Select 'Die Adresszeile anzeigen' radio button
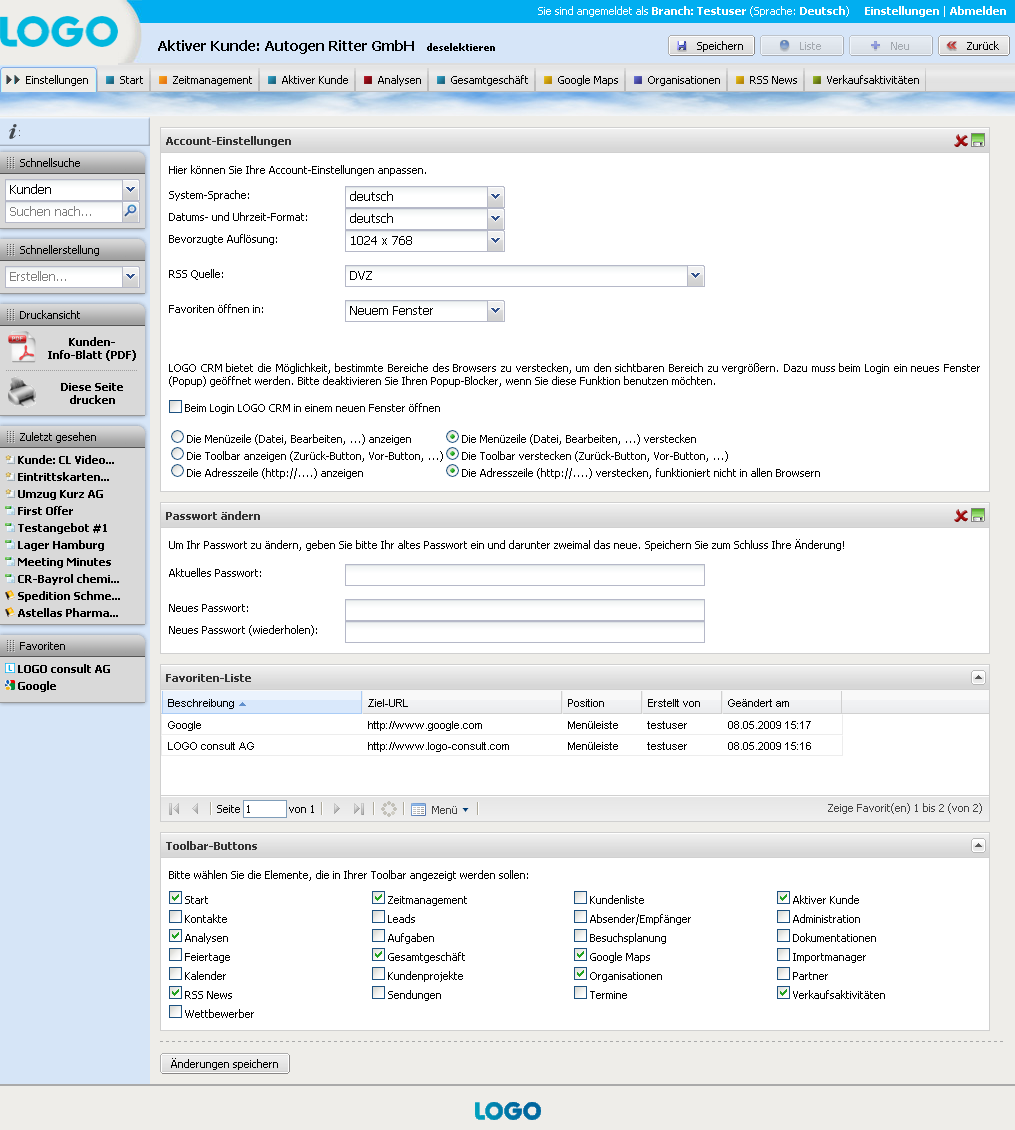Viewport: 1015px width, 1130px height. (177, 471)
